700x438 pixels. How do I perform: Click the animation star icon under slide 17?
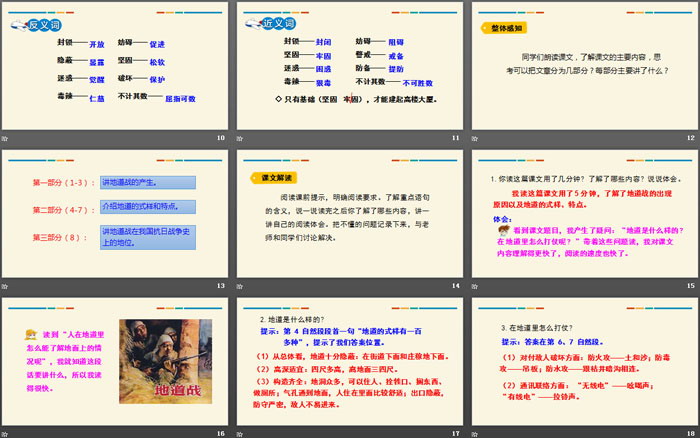pyautogui.click(x=240, y=434)
